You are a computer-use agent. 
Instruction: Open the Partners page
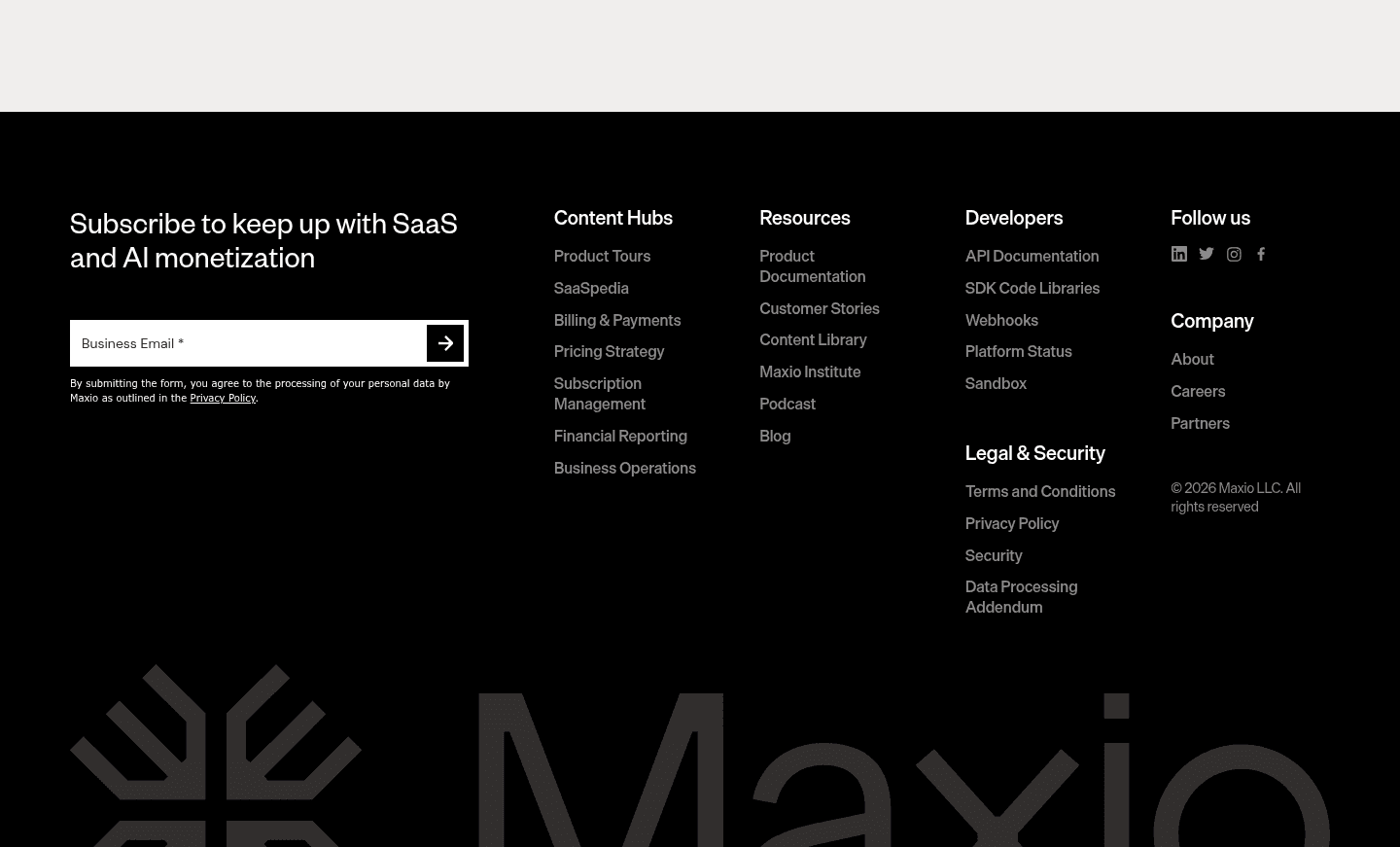pyautogui.click(x=1200, y=423)
